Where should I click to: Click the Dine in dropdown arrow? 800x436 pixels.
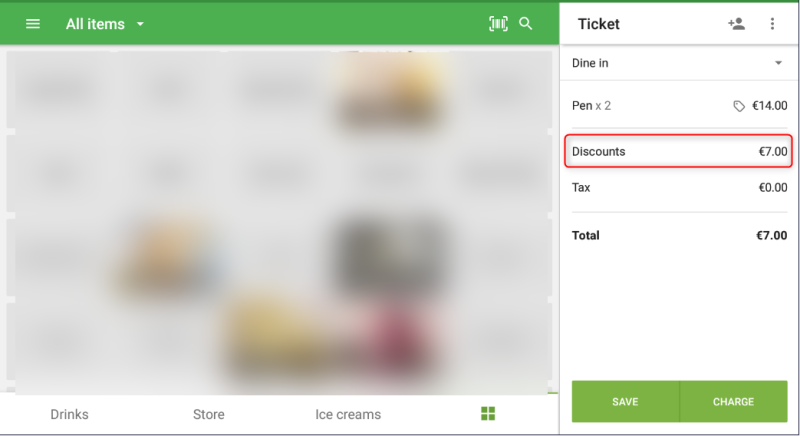pos(778,63)
